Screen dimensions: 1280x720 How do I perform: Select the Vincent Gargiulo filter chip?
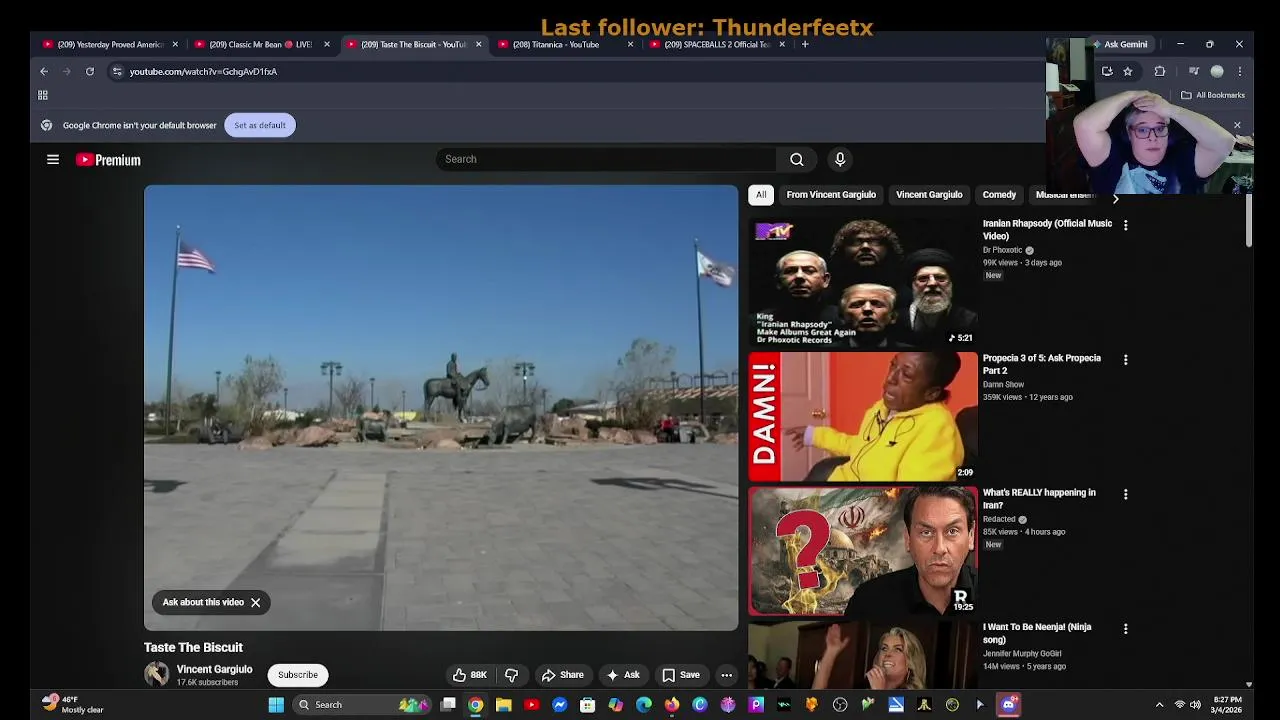tap(929, 195)
